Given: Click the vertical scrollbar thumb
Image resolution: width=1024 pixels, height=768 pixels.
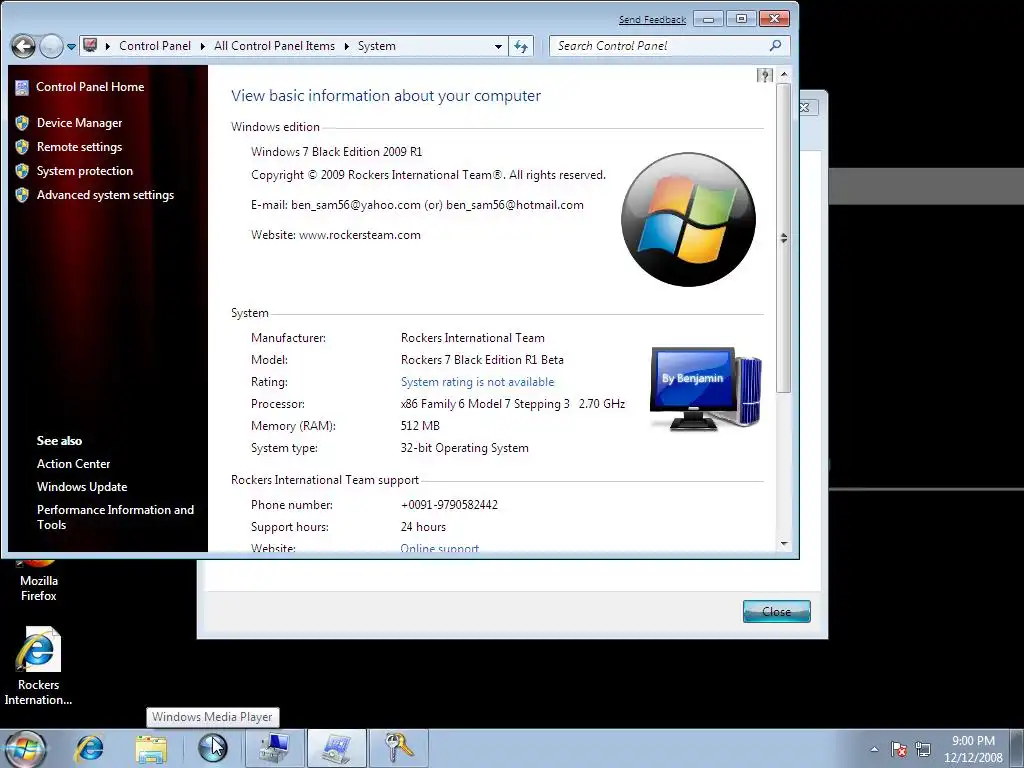Looking at the screenshot, I should (784, 238).
